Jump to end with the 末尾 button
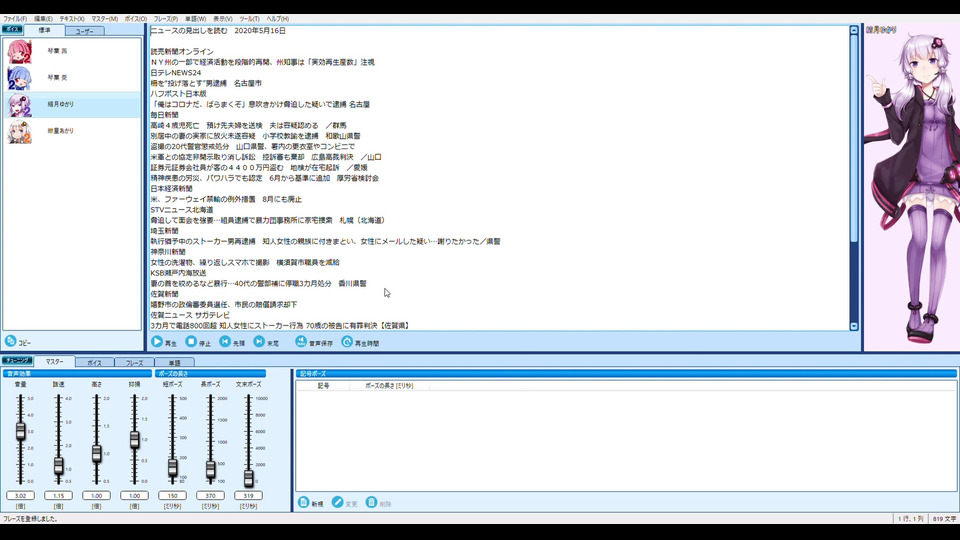The image size is (960, 540). (x=266, y=342)
